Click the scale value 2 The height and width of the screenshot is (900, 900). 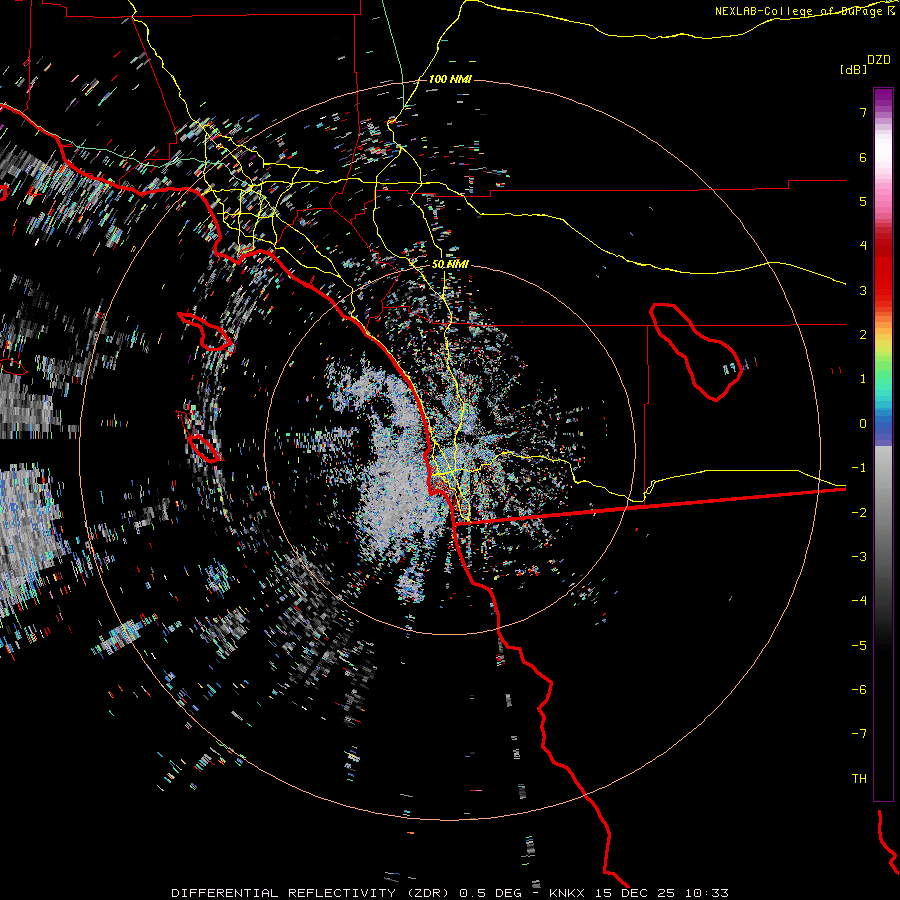coord(863,335)
